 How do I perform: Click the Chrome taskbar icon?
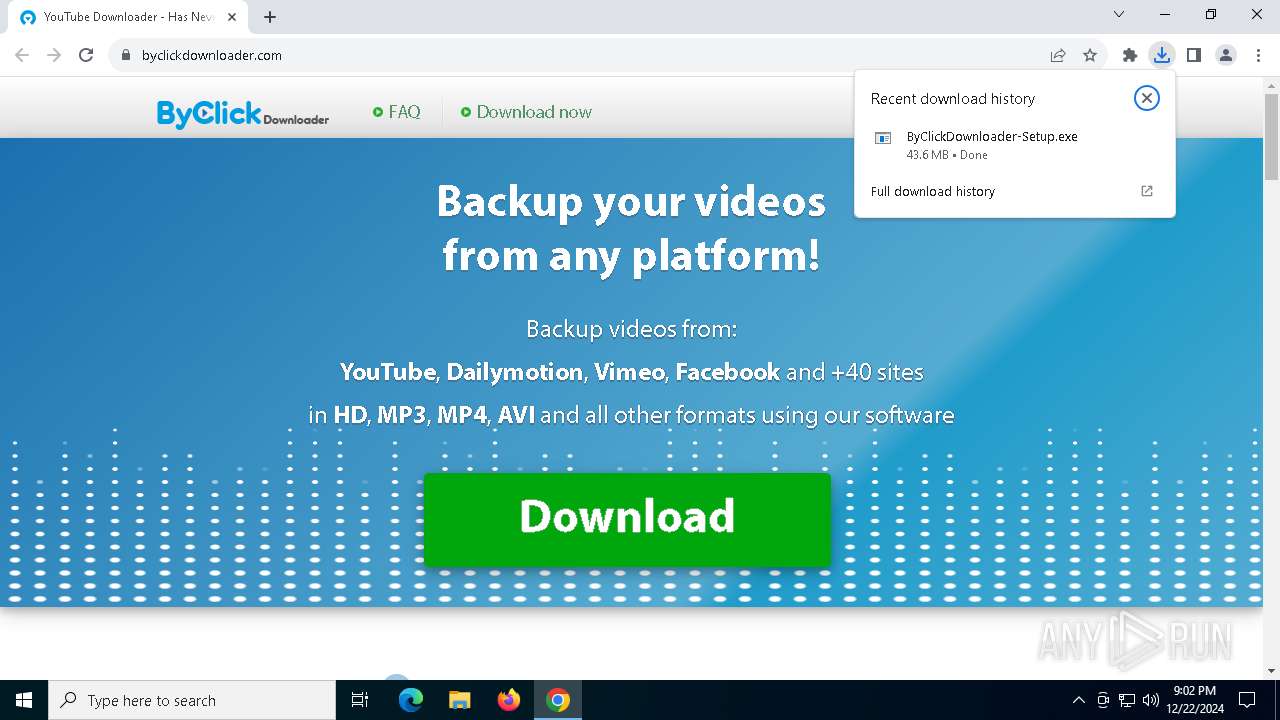coord(558,700)
